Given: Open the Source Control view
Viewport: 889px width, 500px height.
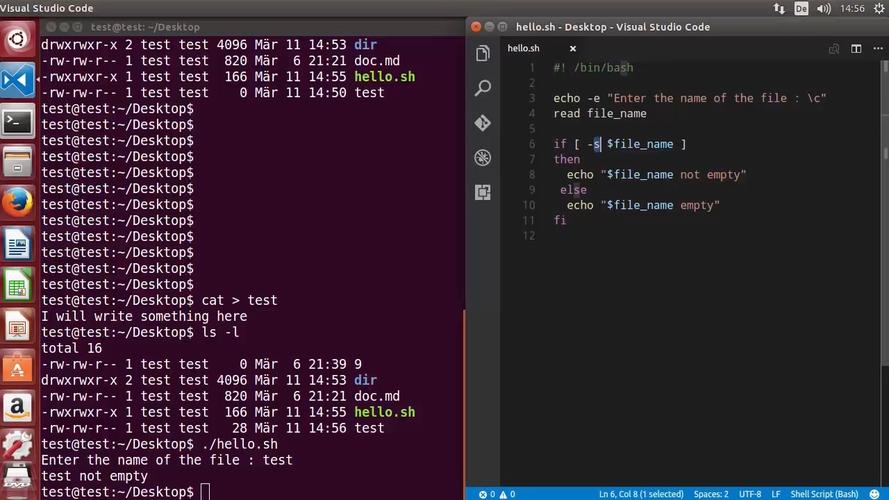Looking at the screenshot, I should click(483, 123).
